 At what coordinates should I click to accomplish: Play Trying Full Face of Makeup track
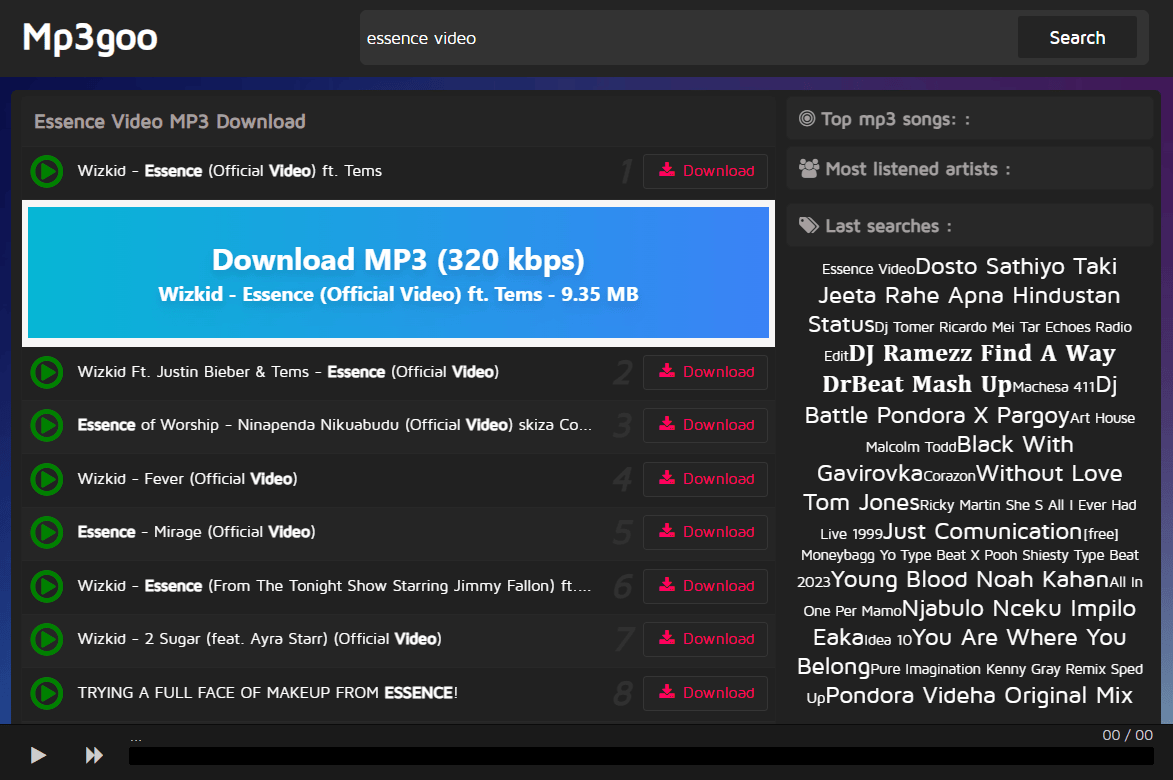[x=46, y=693]
